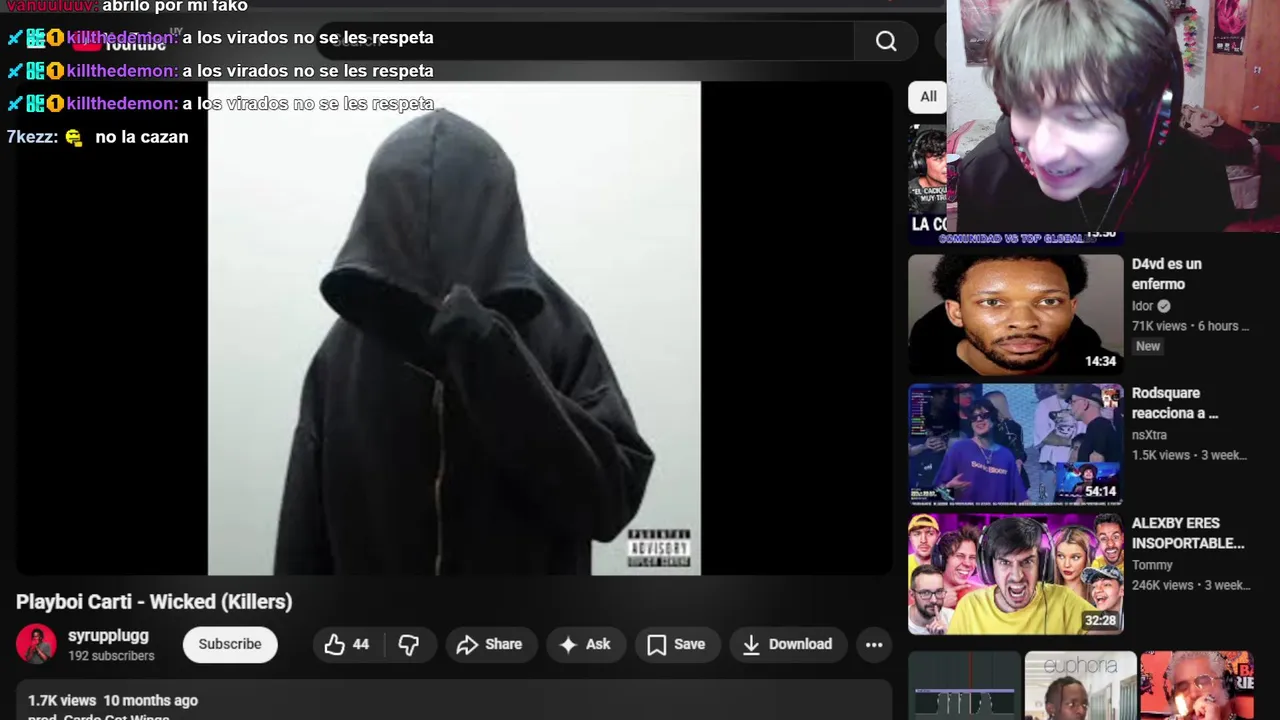This screenshot has width=1280, height=720.
Task: Open Idor channel name
Action: click(1143, 306)
